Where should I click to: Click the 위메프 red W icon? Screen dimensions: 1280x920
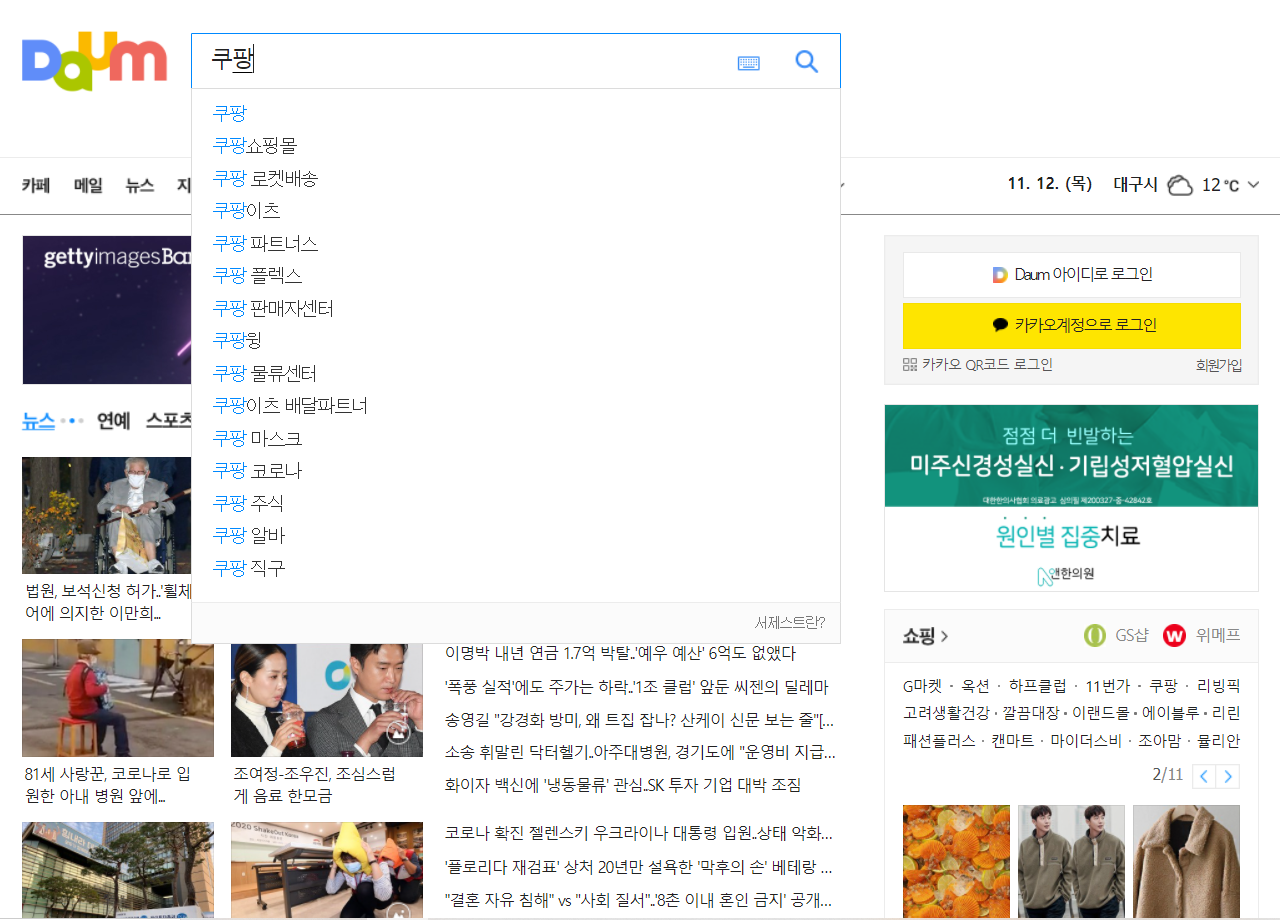click(1174, 635)
